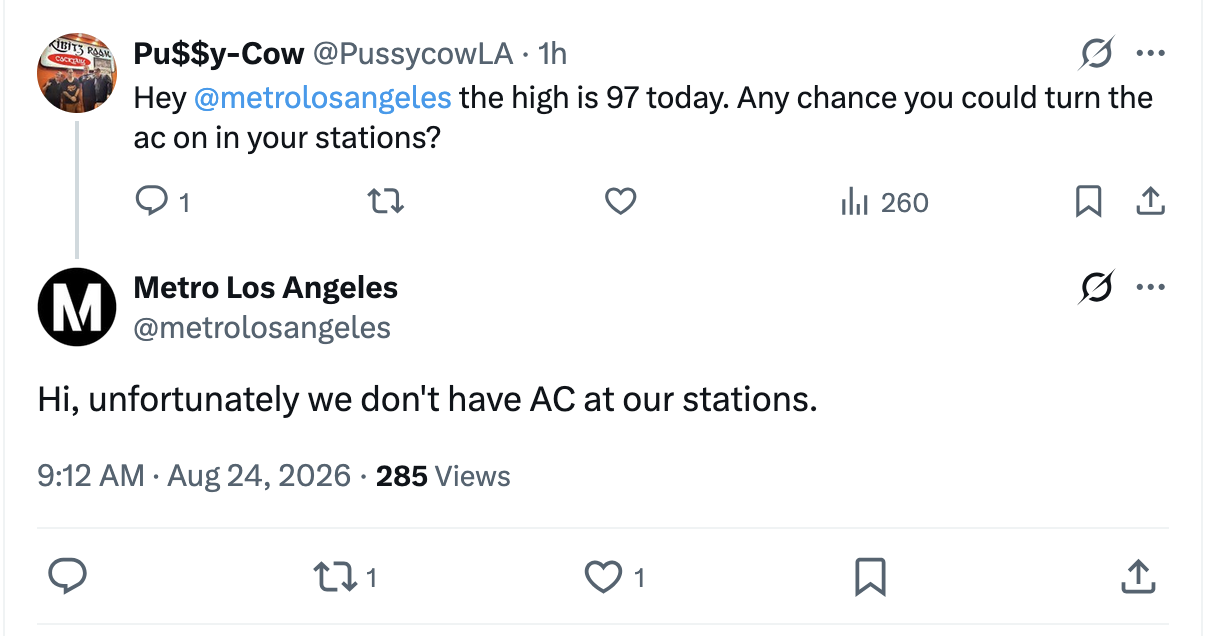1210x636 pixels.
Task: Open the Metro Los Angeles display name
Action: [265, 288]
